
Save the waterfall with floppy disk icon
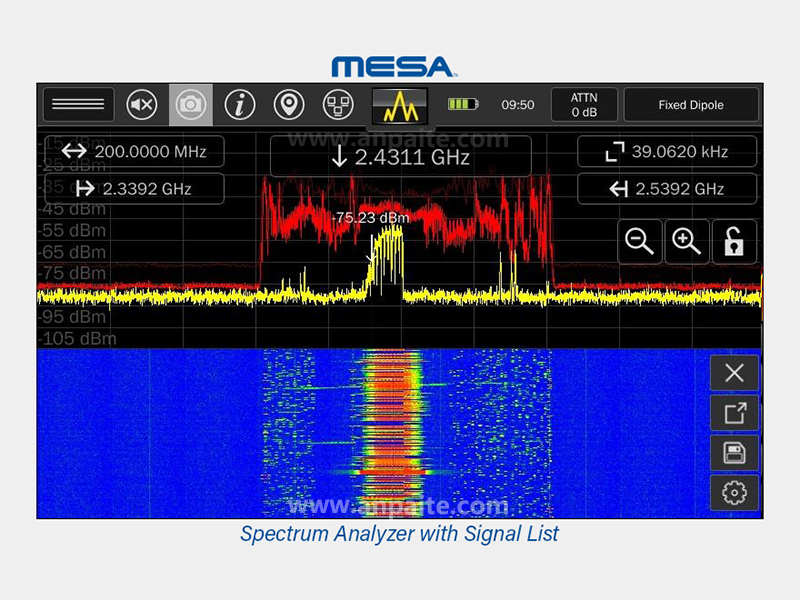[x=734, y=453]
